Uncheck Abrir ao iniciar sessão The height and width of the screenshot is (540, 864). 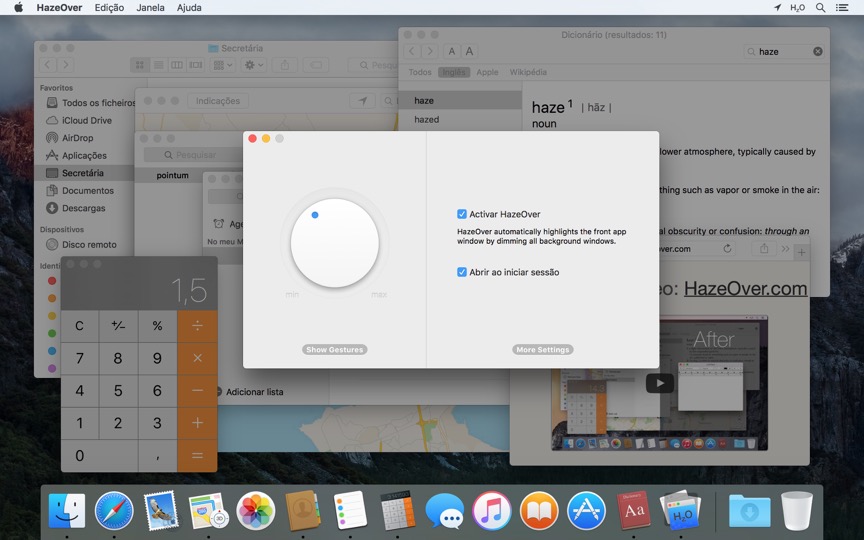click(462, 272)
